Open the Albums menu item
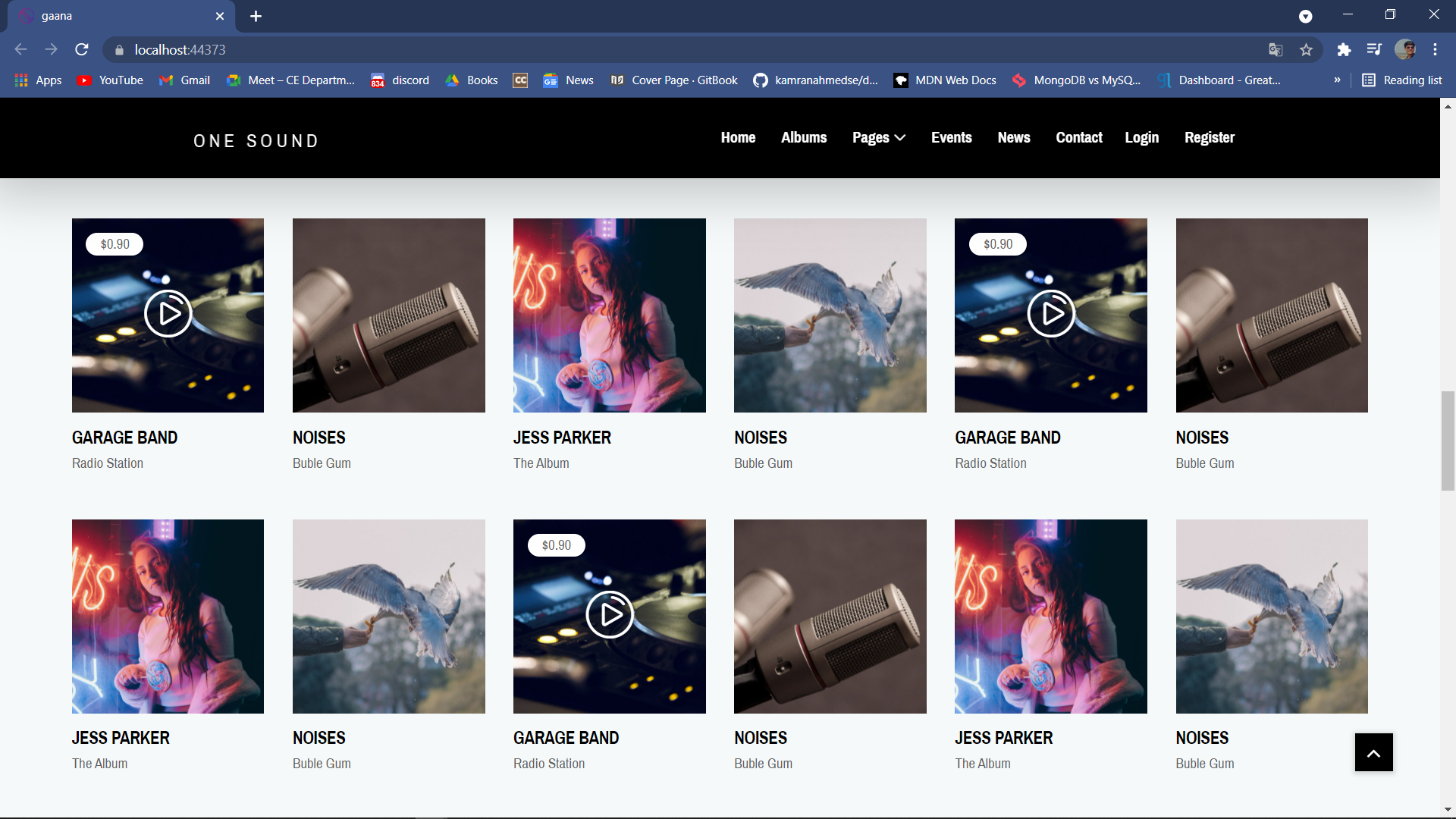This screenshot has width=1456, height=819. point(804,137)
